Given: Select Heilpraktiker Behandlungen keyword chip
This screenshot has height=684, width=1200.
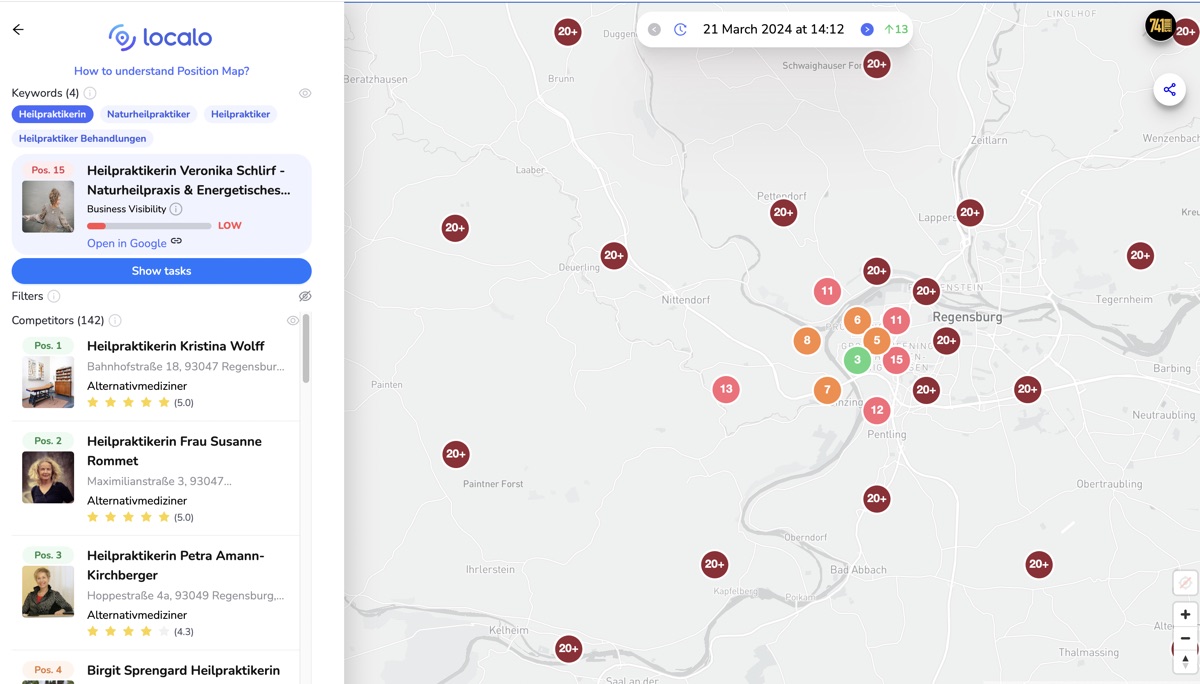Looking at the screenshot, I should click(82, 138).
